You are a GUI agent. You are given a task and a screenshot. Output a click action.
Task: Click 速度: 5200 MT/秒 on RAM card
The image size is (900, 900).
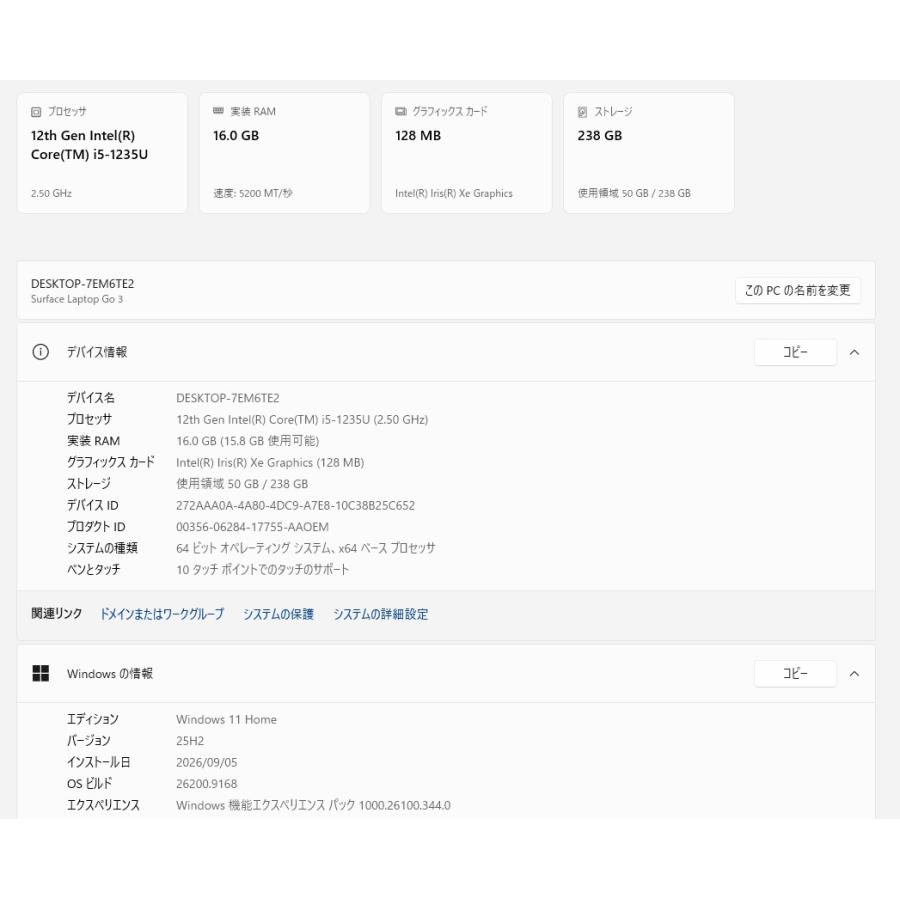point(253,193)
